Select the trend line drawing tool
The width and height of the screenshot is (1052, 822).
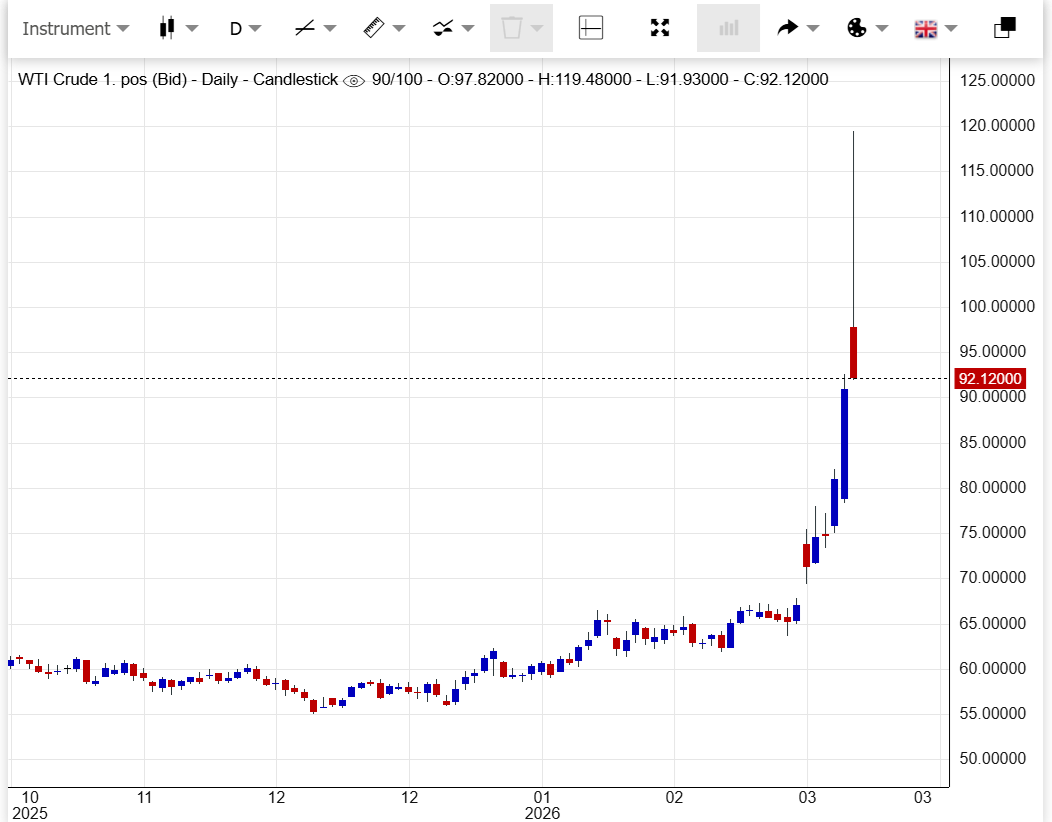click(305, 28)
